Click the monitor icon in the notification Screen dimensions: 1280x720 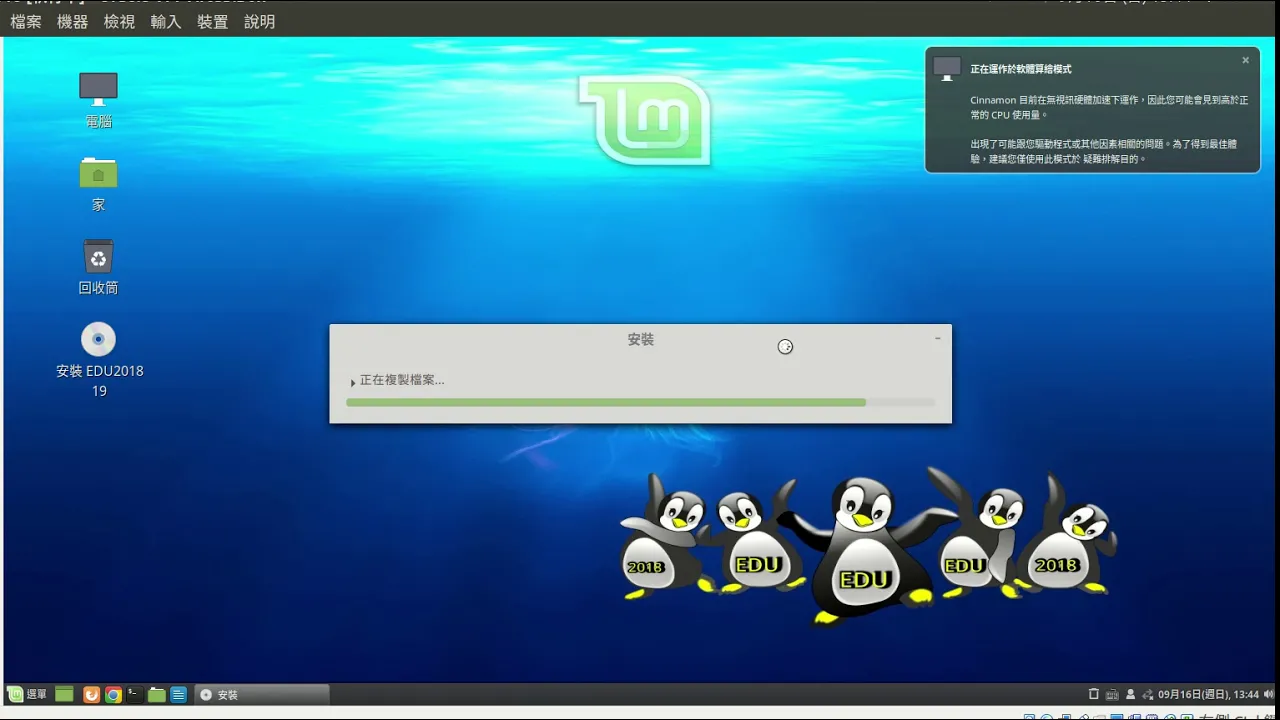coord(947,68)
